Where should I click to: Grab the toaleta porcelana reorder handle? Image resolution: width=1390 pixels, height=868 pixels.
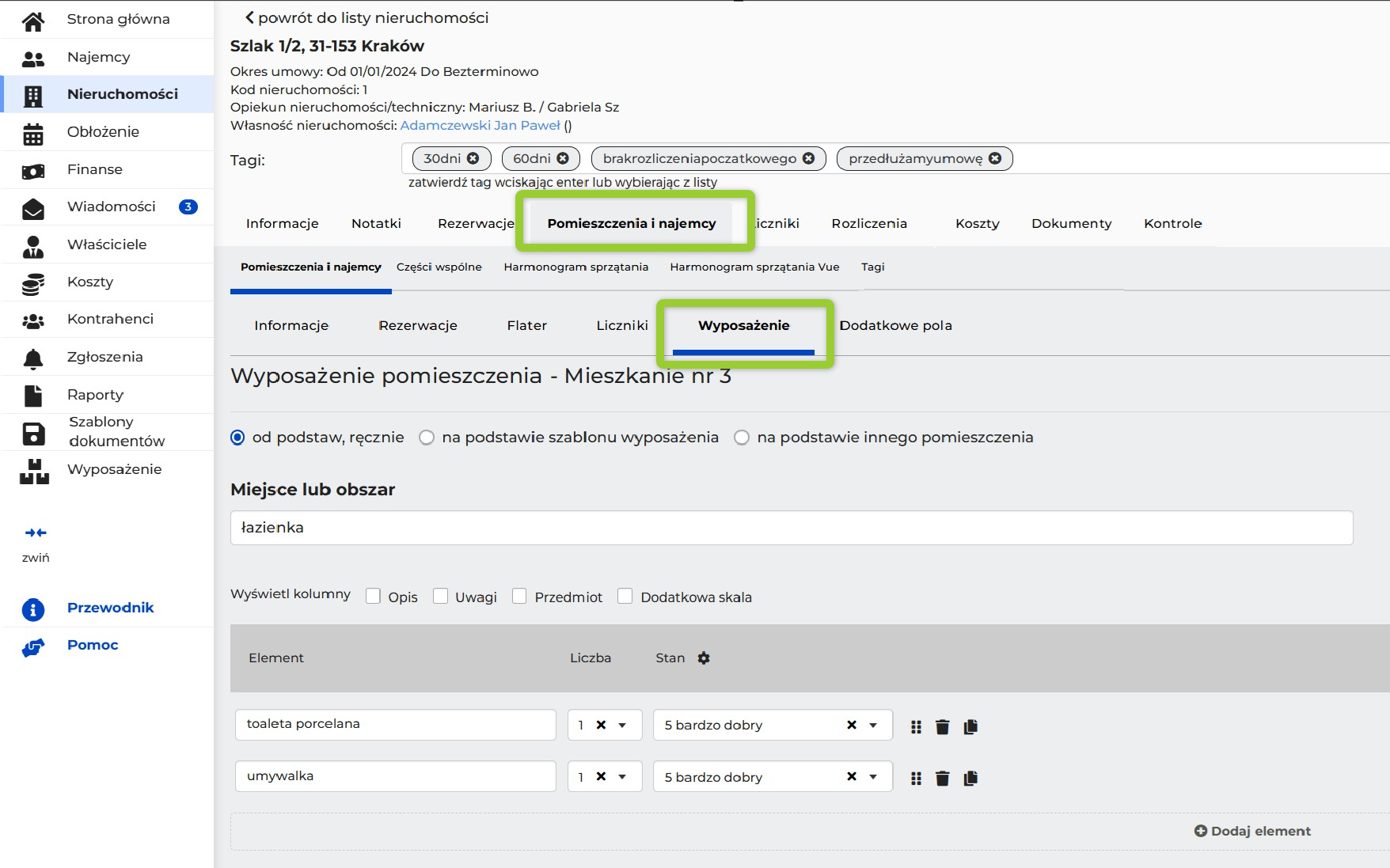[916, 726]
